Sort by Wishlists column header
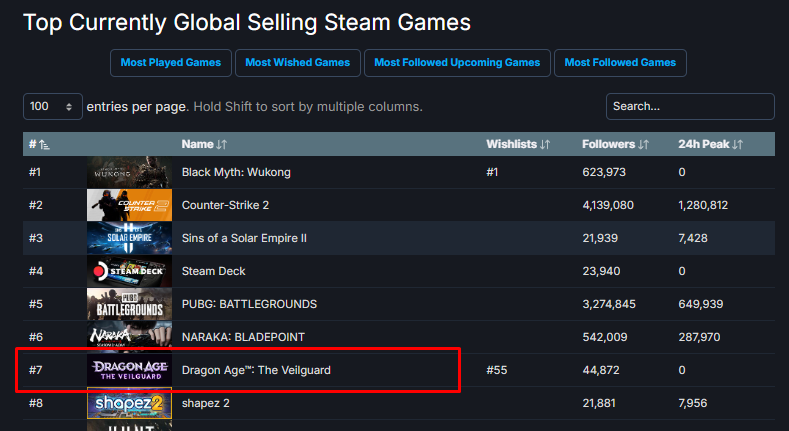Screen dimensions: 789x431 pos(517,145)
